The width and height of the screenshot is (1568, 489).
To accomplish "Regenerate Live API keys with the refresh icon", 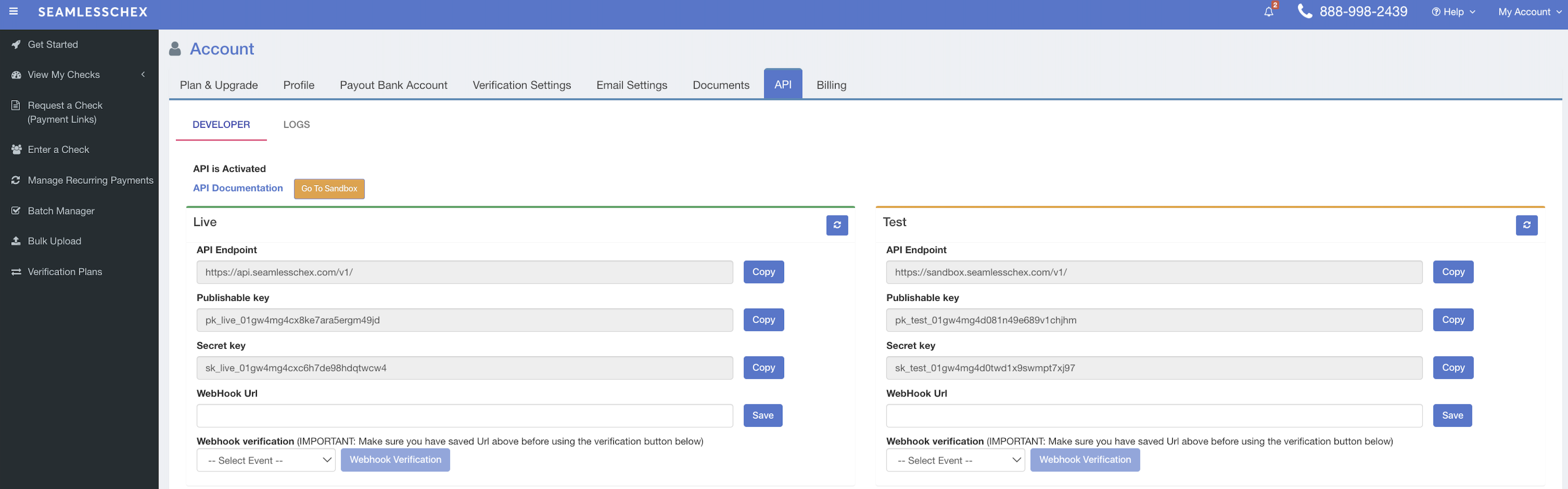I will click(x=837, y=225).
